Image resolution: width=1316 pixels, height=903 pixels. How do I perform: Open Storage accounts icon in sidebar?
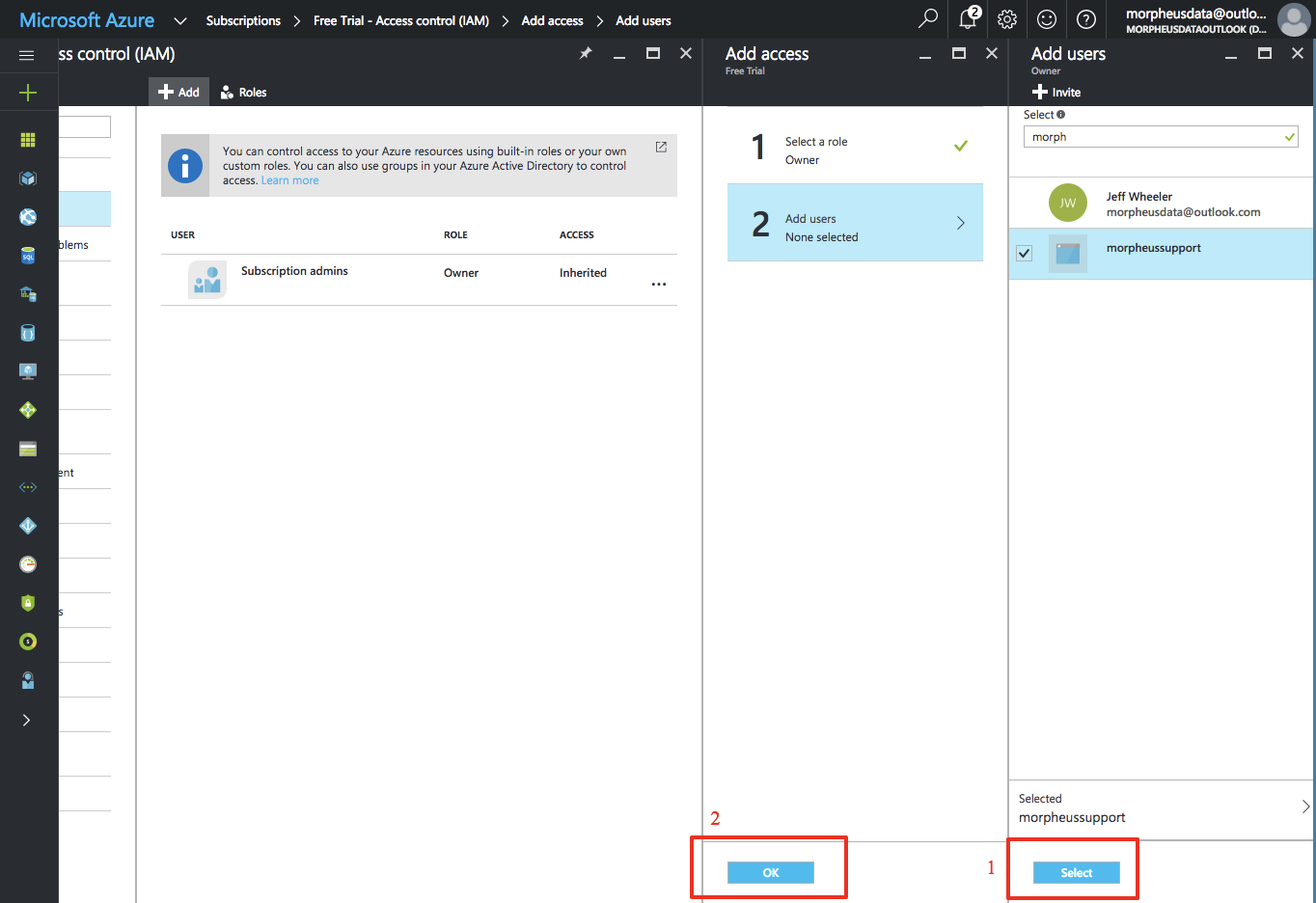pos(28,449)
